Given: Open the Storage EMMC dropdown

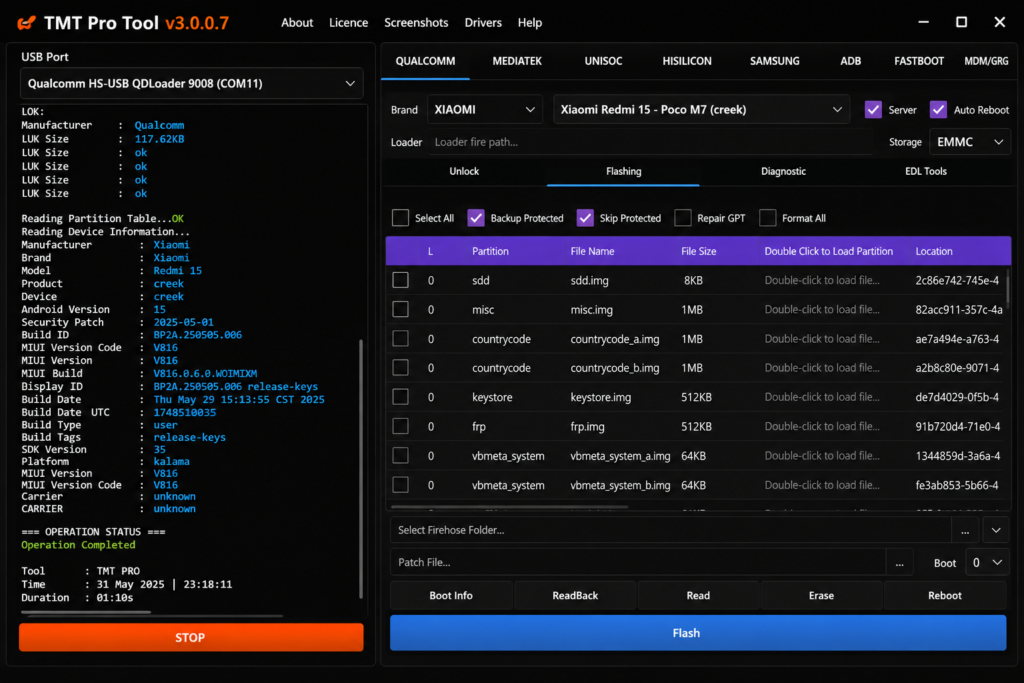Looking at the screenshot, I should tap(970, 142).
